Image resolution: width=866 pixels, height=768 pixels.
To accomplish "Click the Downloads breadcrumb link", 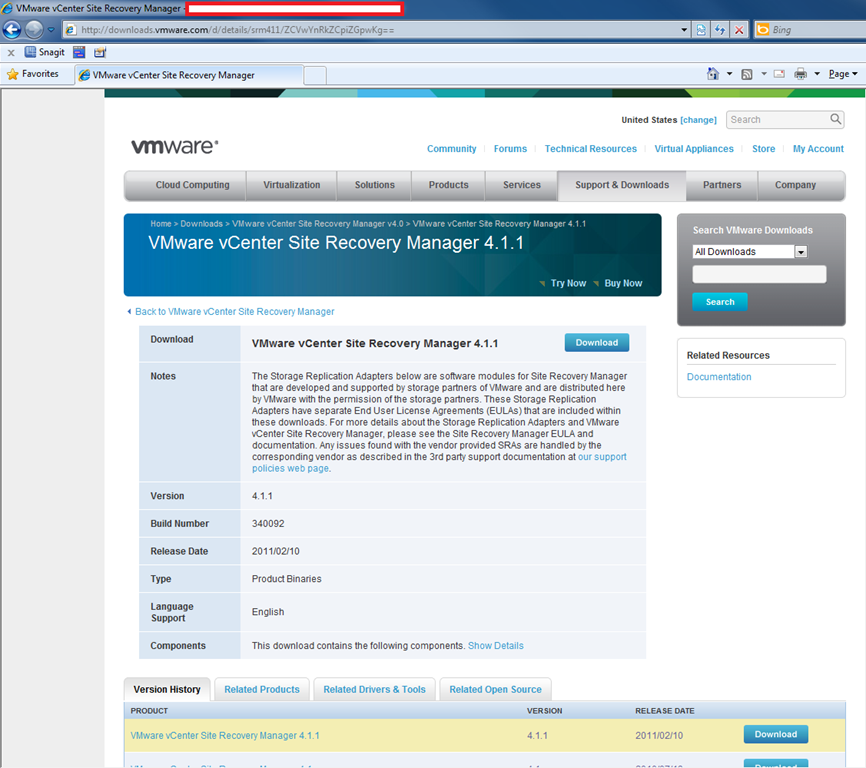I will pos(202,224).
